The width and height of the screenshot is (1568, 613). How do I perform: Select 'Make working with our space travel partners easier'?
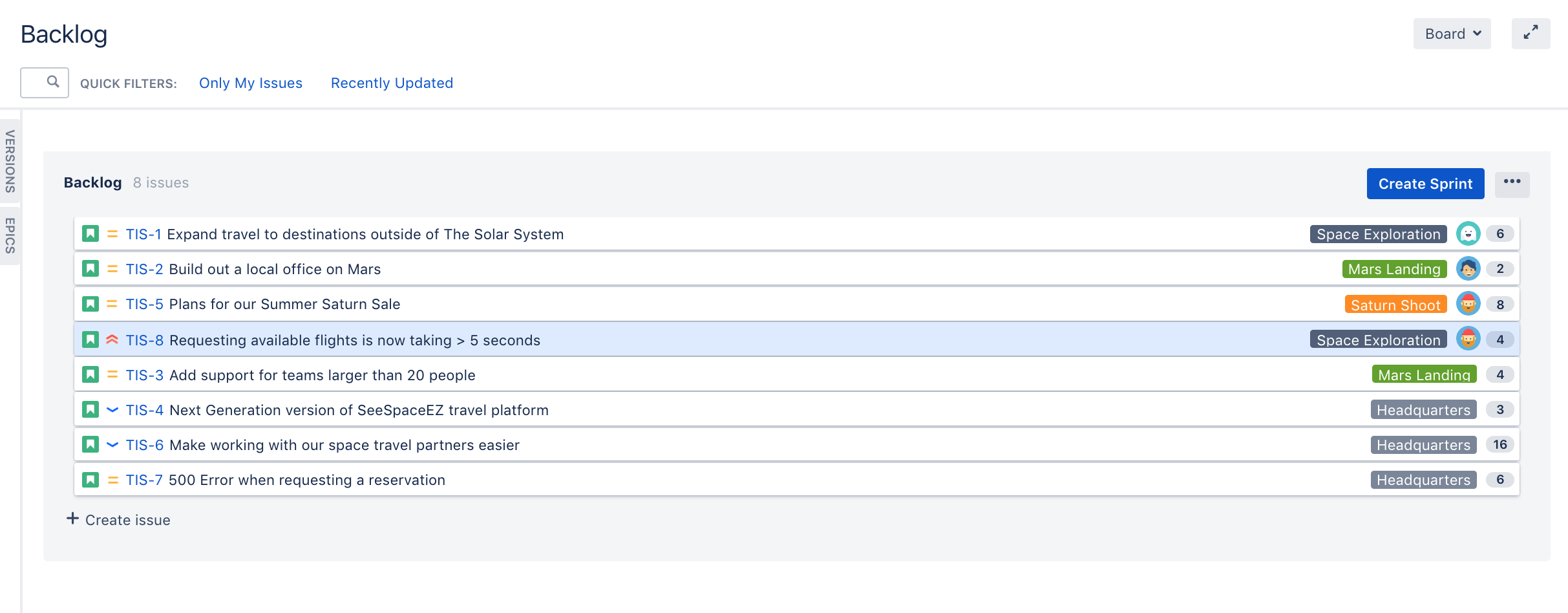[x=344, y=445]
